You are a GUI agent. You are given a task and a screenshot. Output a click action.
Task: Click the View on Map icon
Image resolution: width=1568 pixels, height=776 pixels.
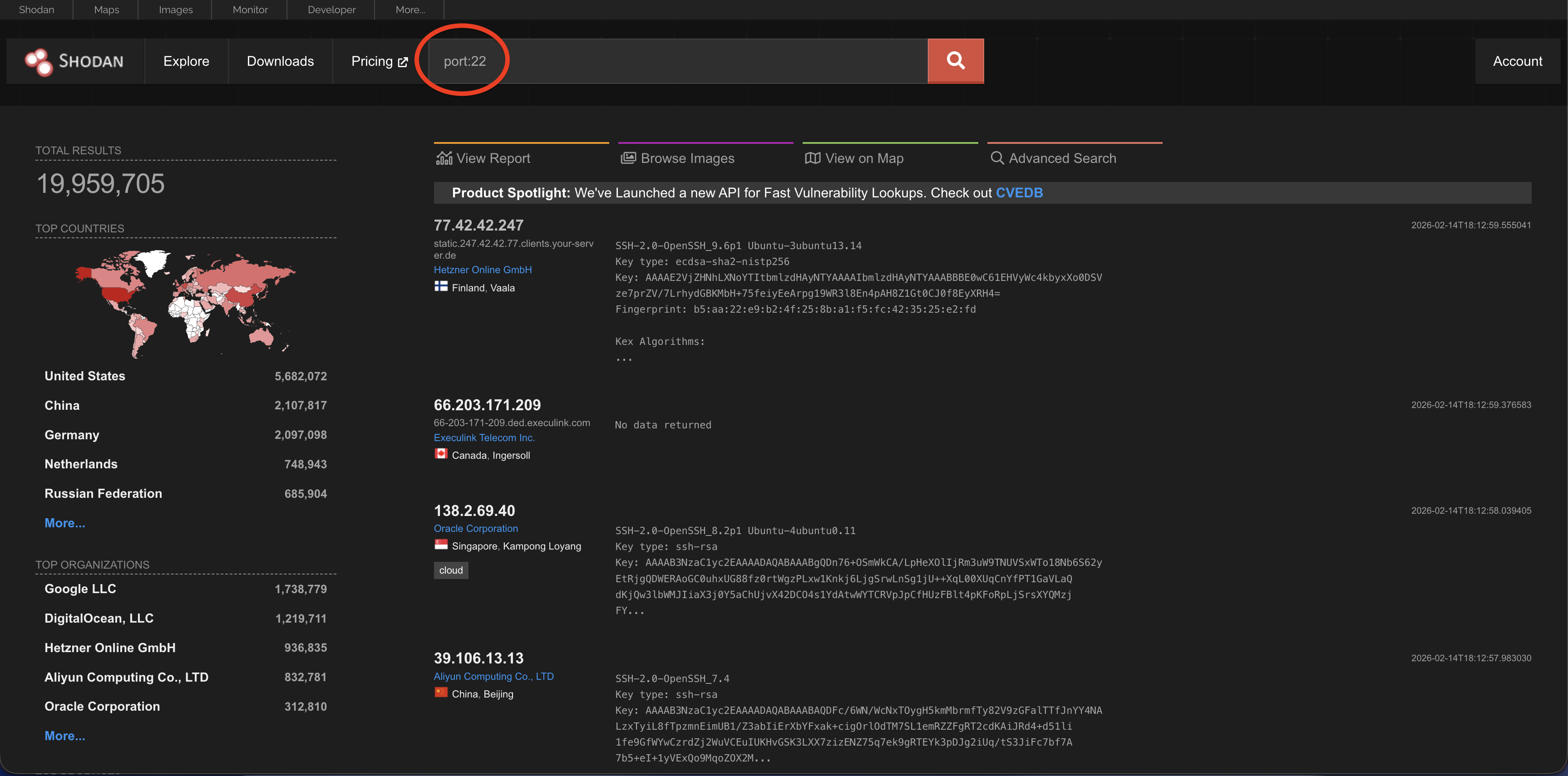click(812, 158)
